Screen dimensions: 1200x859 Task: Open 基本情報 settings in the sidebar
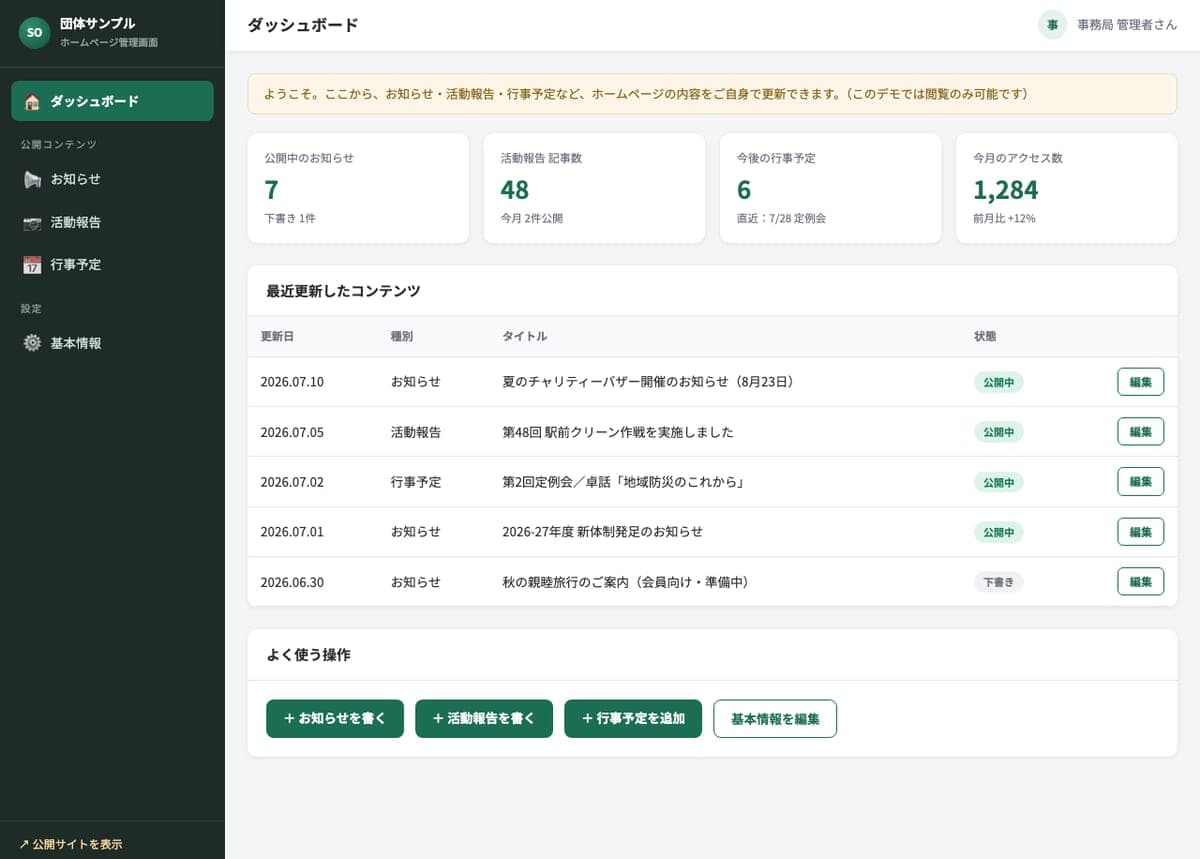click(112, 343)
